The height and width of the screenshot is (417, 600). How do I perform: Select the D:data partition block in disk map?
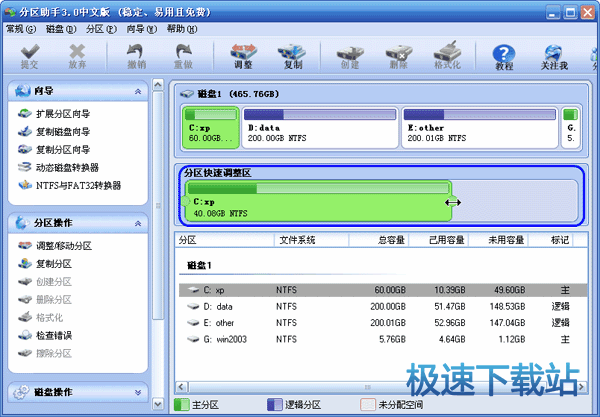(320, 127)
